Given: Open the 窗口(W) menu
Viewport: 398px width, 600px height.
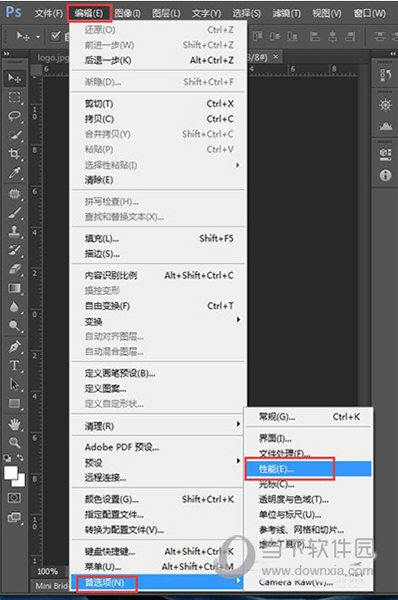Looking at the screenshot, I should (369, 13).
